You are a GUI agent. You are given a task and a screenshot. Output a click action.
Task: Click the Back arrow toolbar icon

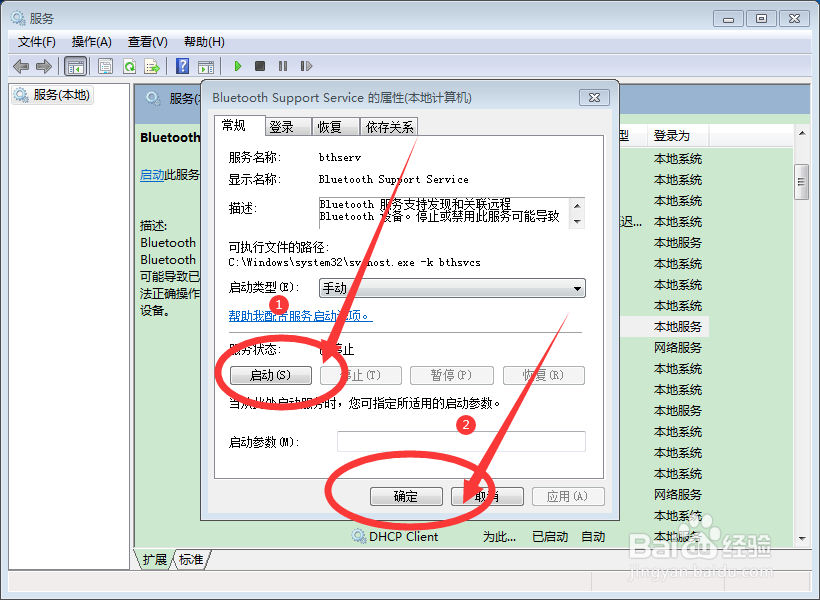click(21, 66)
